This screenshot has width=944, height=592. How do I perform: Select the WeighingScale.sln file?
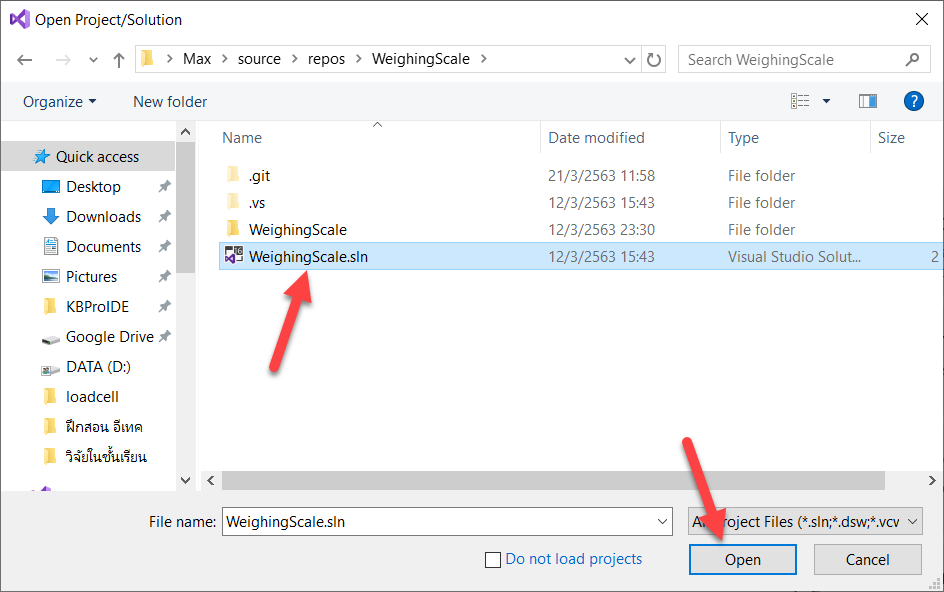pyautogui.click(x=580, y=257)
